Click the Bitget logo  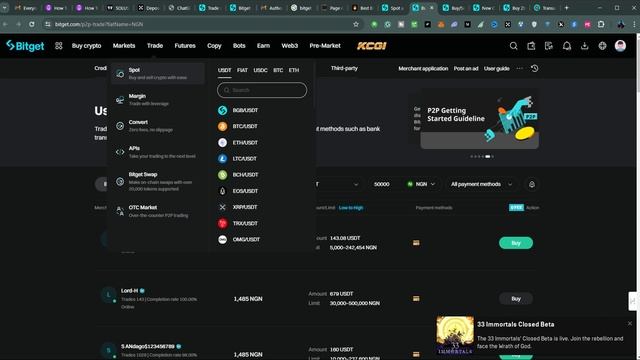tap(25, 46)
